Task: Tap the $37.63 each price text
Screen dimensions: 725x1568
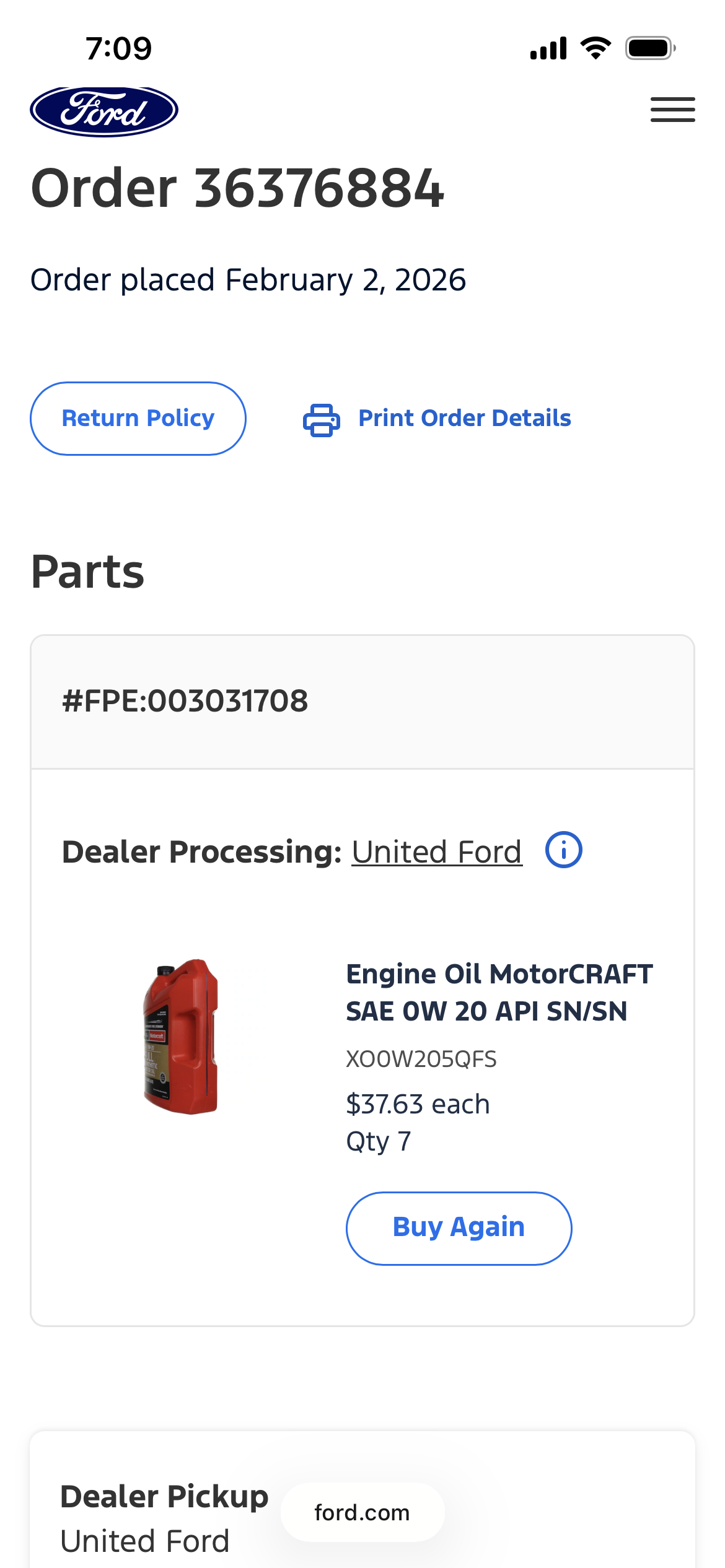Action: (418, 1104)
